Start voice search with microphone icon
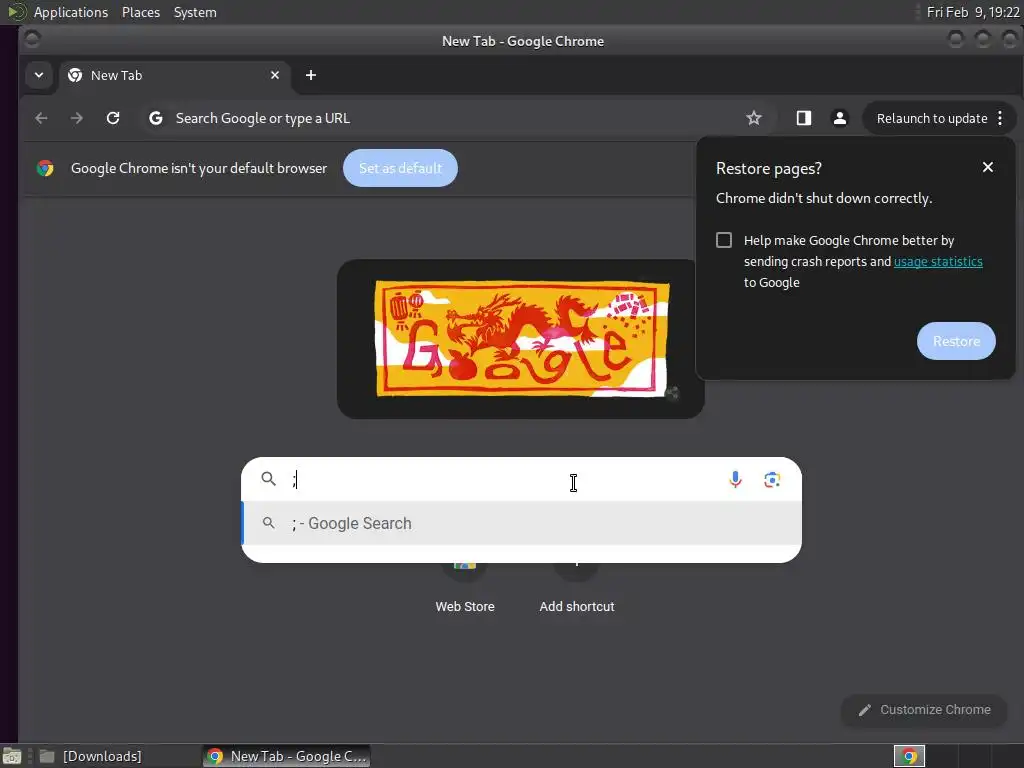Image resolution: width=1024 pixels, height=768 pixels. click(735, 479)
